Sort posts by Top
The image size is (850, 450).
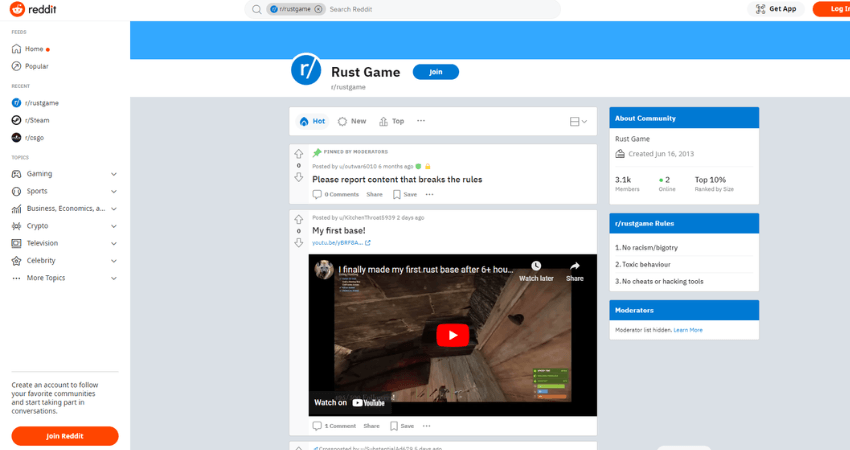coord(391,121)
